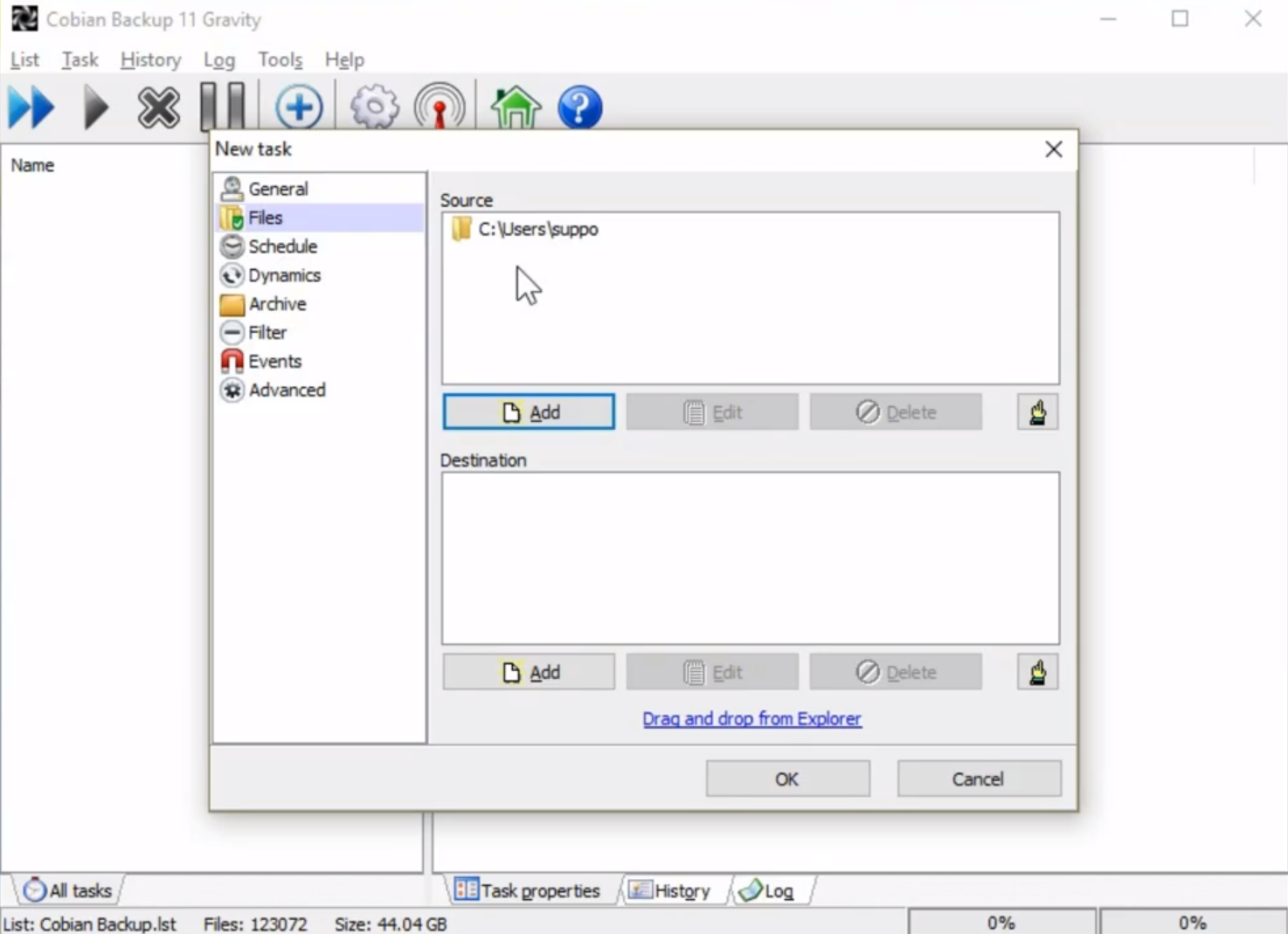Viewport: 1288px width, 934px height.
Task: Maximize the Cobian Backup window
Action: point(1181,19)
